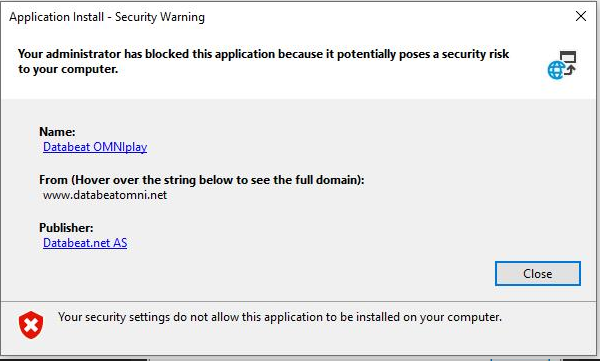Viewport: 600px width, 361px height.
Task: Click the globe in the install icon
Action: point(556,70)
